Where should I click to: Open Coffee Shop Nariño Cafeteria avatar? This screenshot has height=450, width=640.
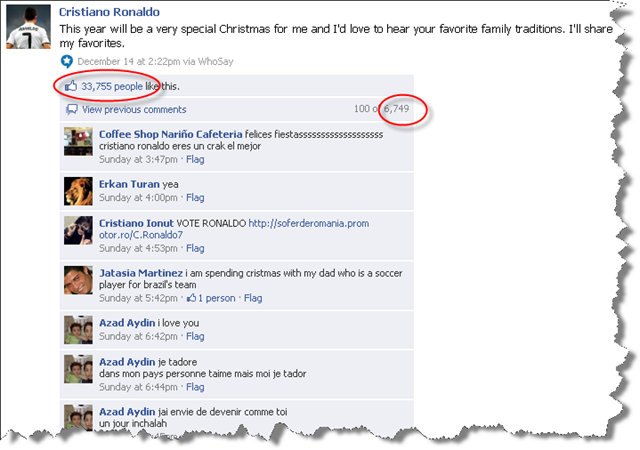78,141
